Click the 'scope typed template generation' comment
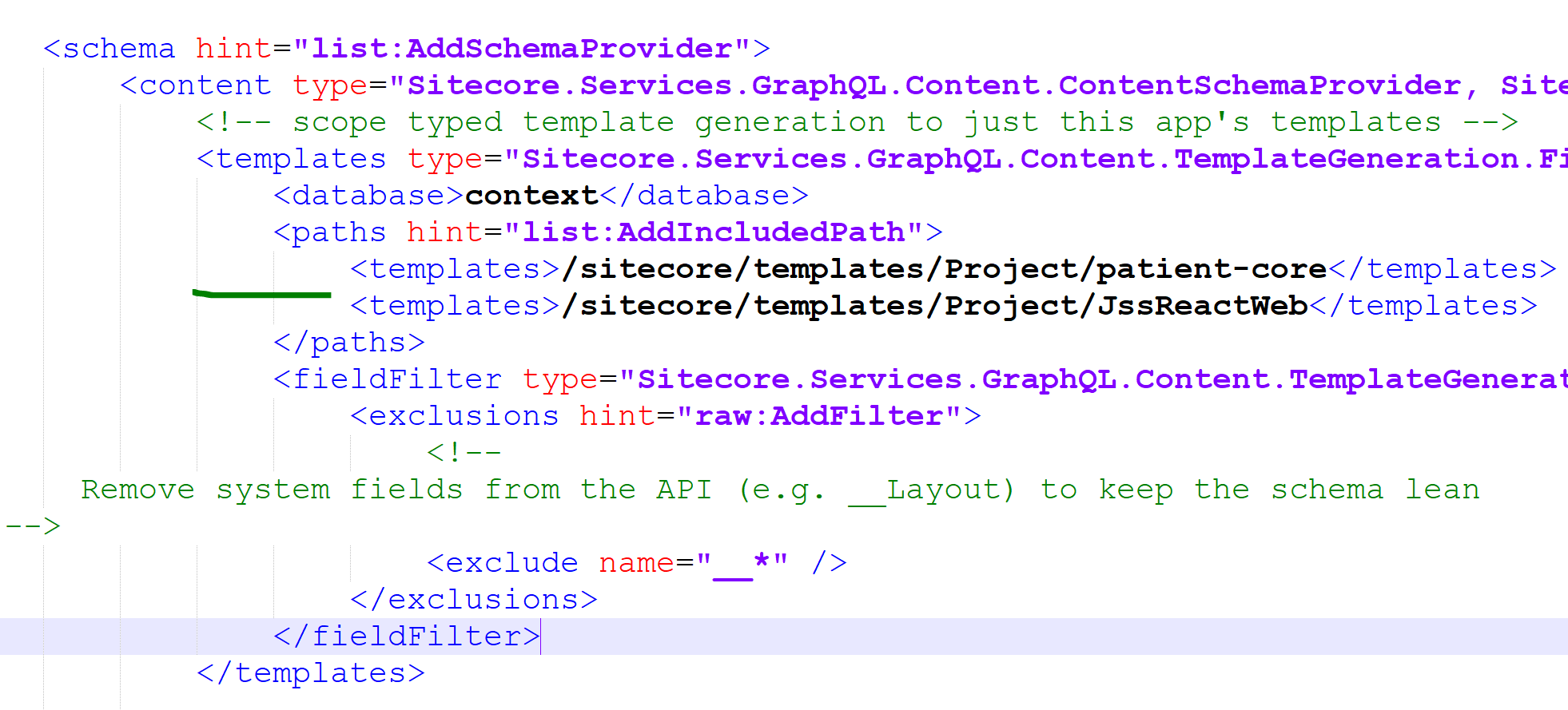 click(857, 122)
